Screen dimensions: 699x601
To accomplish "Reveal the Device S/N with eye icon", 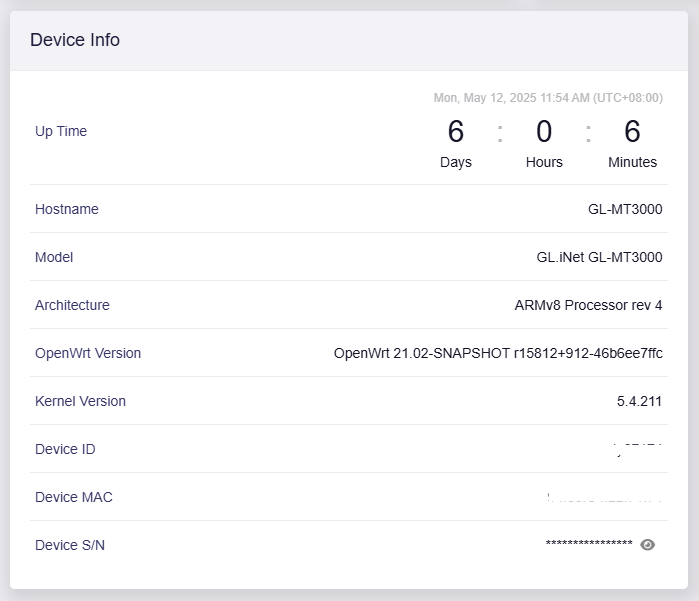I will pyautogui.click(x=647, y=545).
